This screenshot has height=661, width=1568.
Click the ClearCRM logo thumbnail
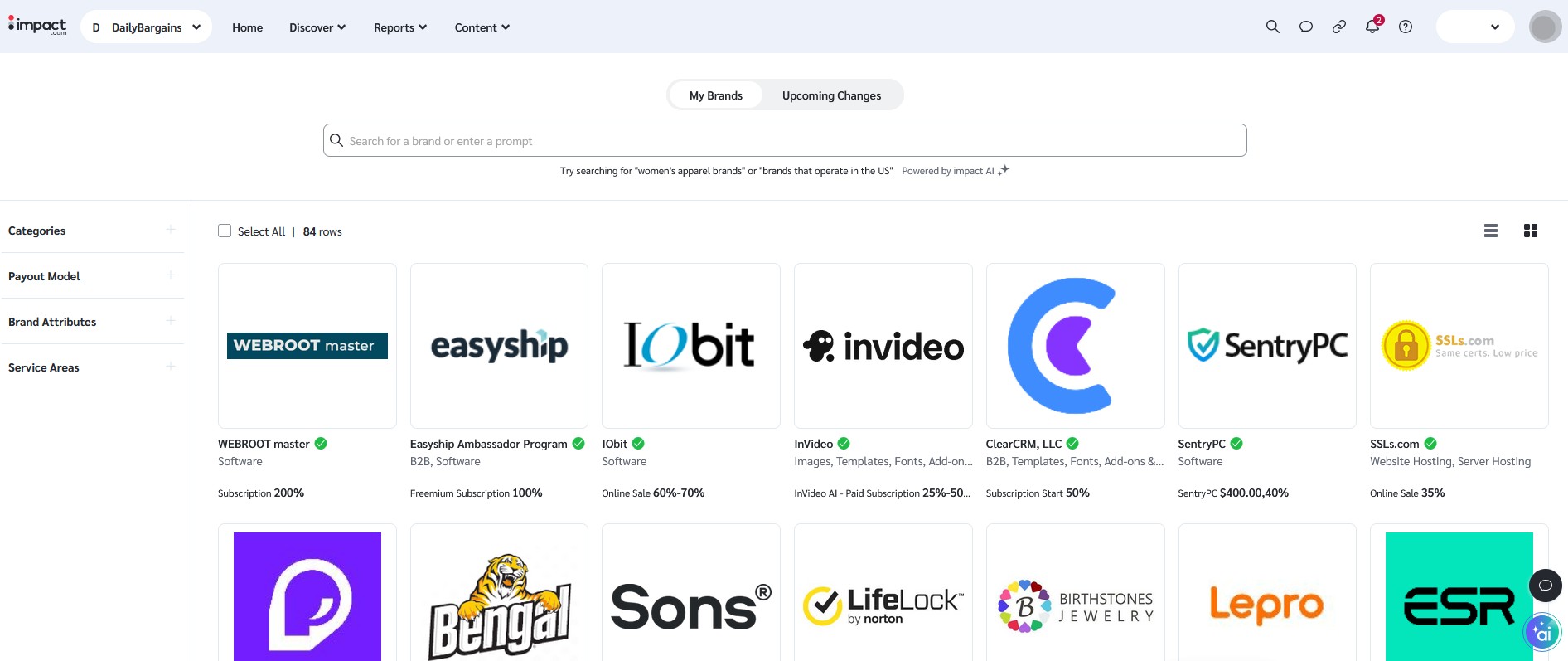coord(1076,346)
